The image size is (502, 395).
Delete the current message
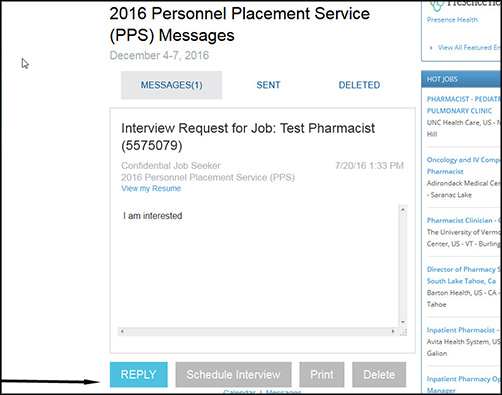[379, 374]
